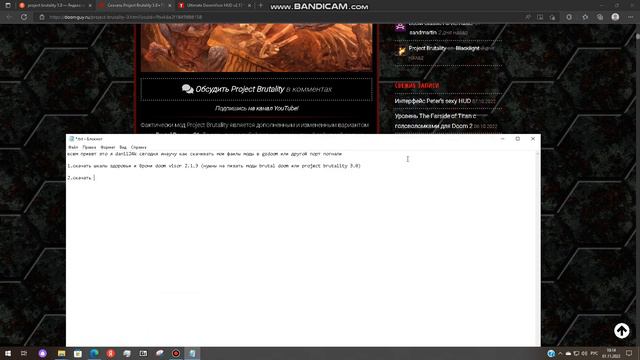Switch to Notepad via taskbar icon
This screenshot has height=360, width=640.
click(192, 353)
